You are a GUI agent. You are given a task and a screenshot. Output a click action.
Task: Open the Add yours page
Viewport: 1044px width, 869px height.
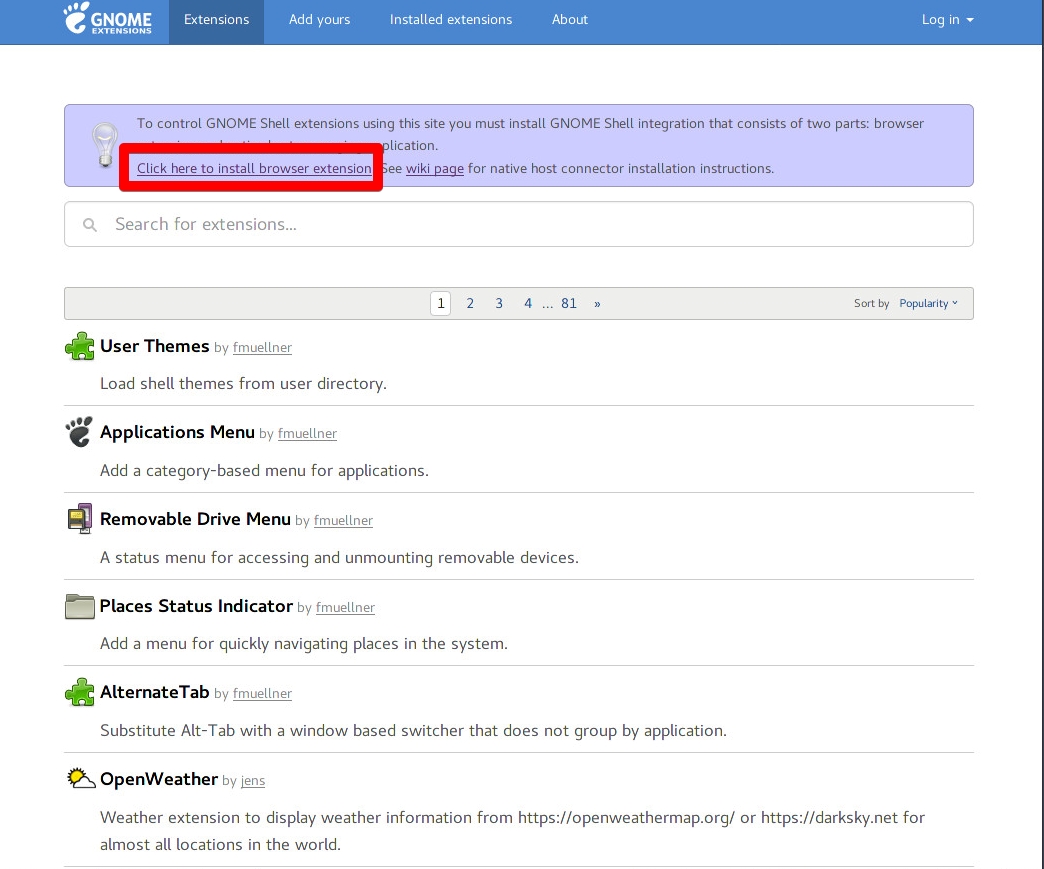click(320, 20)
